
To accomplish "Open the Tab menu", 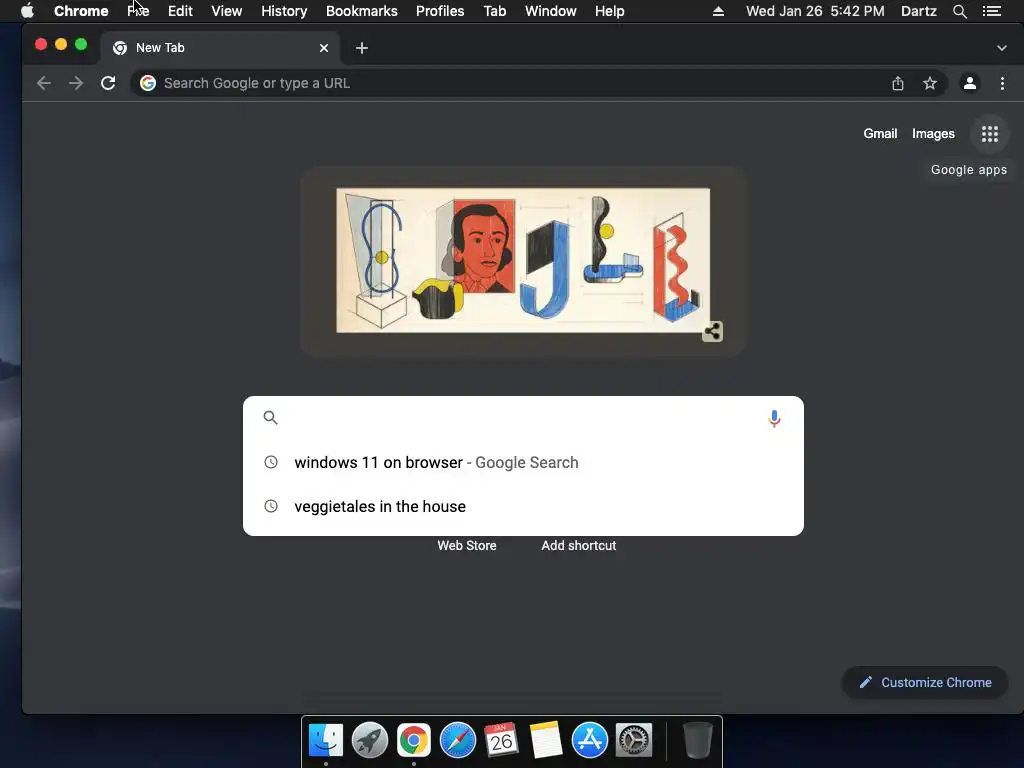I will pyautogui.click(x=495, y=11).
